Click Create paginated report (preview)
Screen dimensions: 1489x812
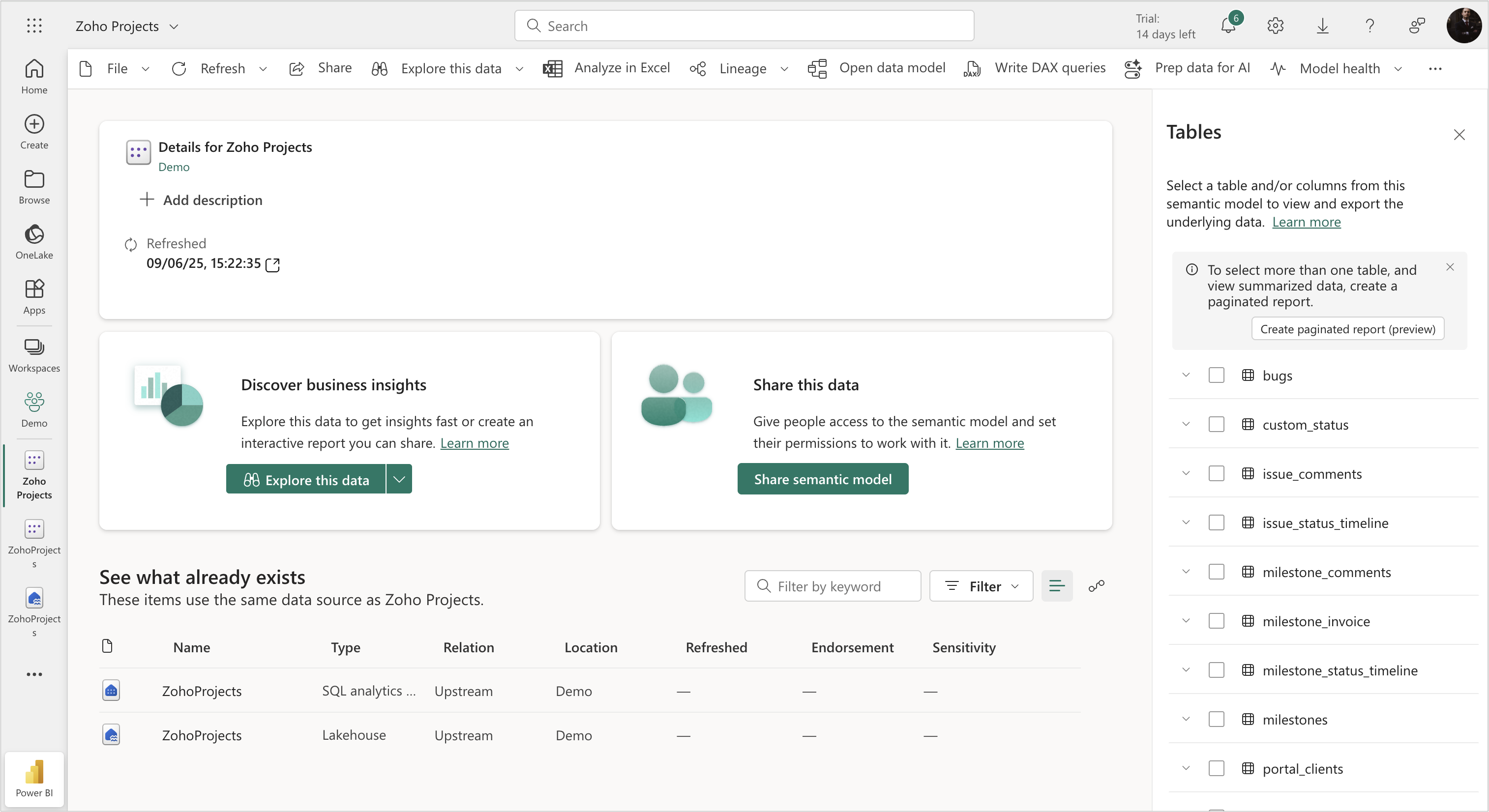[x=1347, y=329]
